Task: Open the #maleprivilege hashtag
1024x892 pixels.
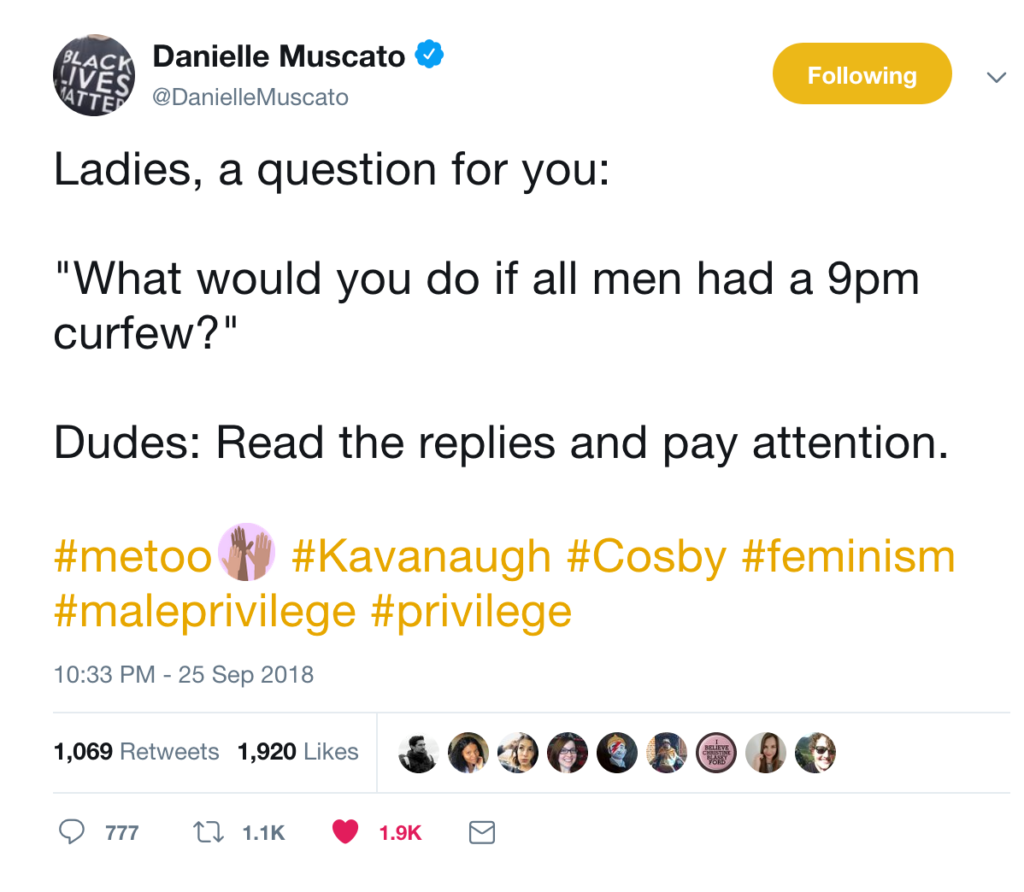Action: point(205,613)
